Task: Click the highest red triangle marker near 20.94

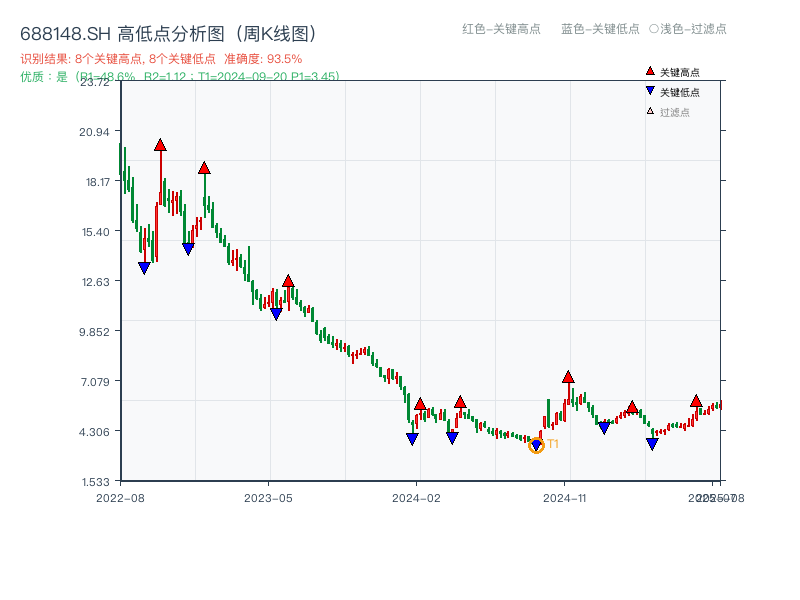Action: point(161,145)
